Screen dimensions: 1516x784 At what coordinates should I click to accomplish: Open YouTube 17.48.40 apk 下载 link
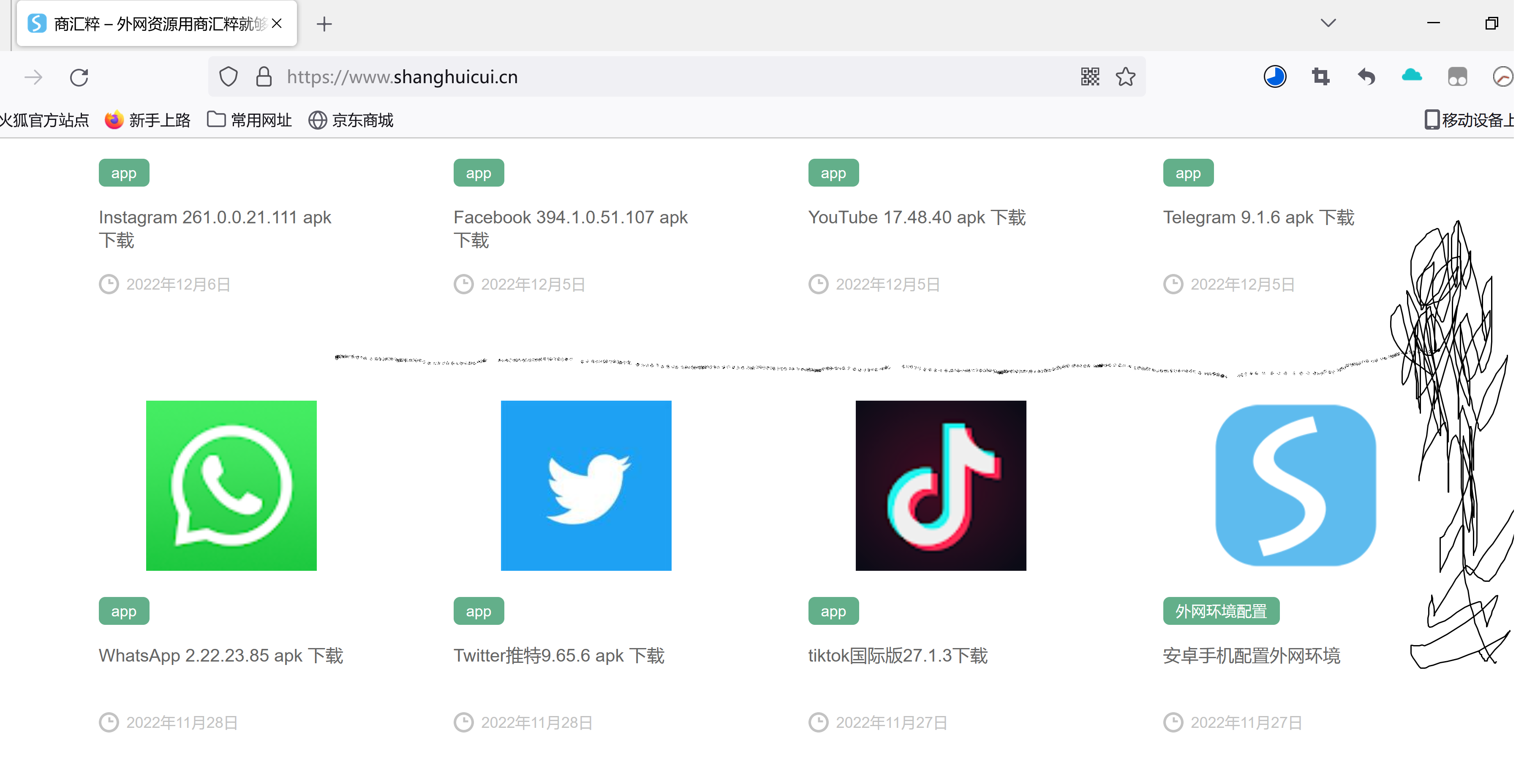click(917, 217)
